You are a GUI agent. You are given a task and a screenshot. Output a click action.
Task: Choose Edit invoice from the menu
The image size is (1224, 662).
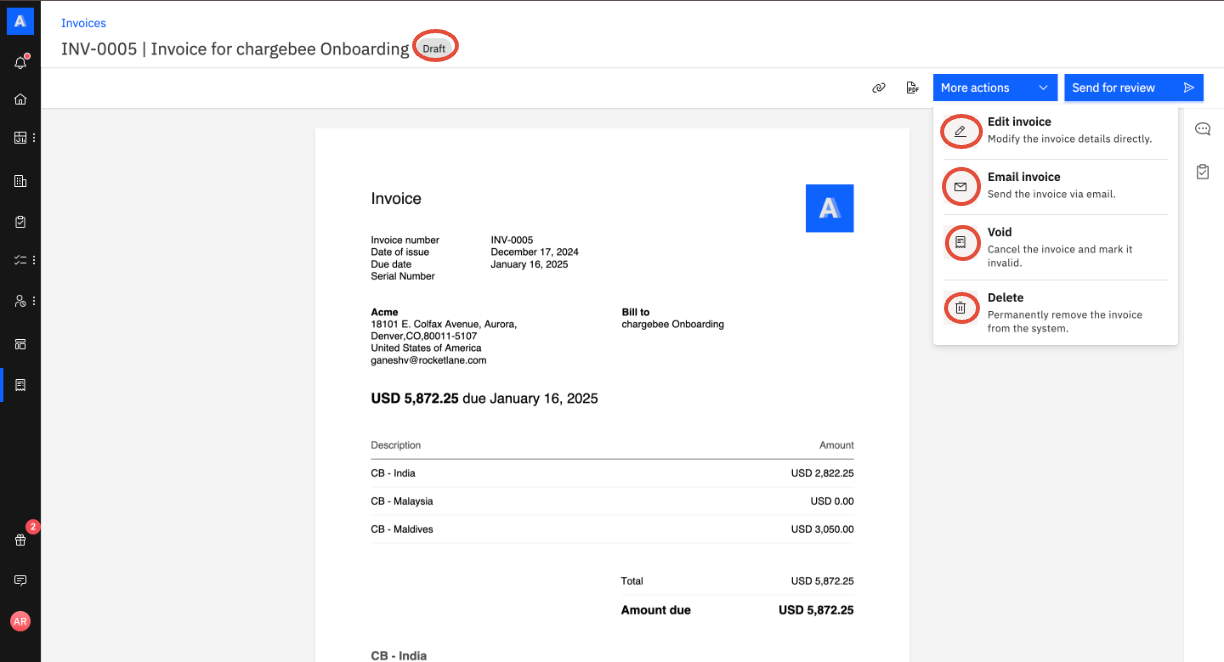[x=1055, y=130]
